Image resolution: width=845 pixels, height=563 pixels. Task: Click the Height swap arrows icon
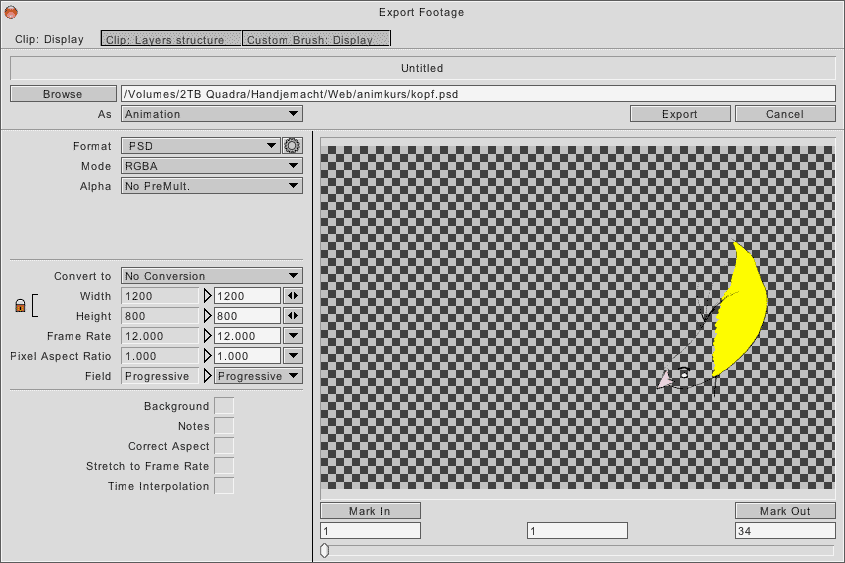[293, 316]
